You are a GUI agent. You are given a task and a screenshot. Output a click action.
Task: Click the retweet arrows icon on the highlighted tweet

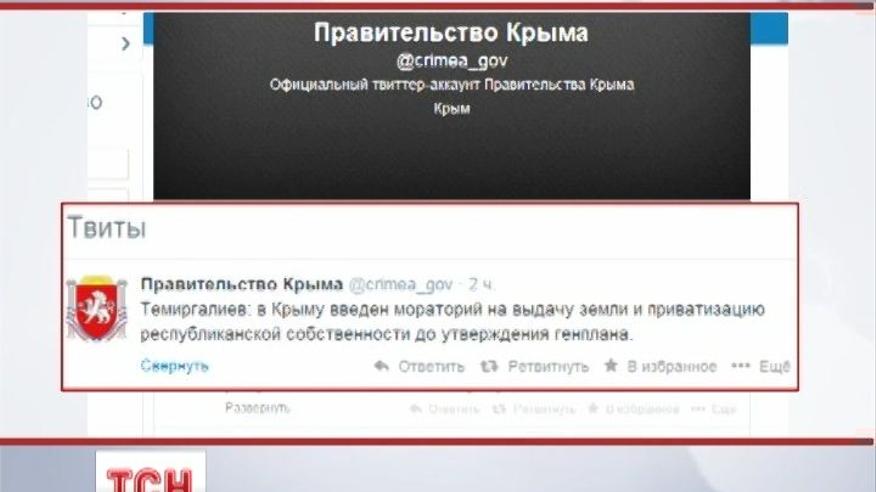(489, 366)
